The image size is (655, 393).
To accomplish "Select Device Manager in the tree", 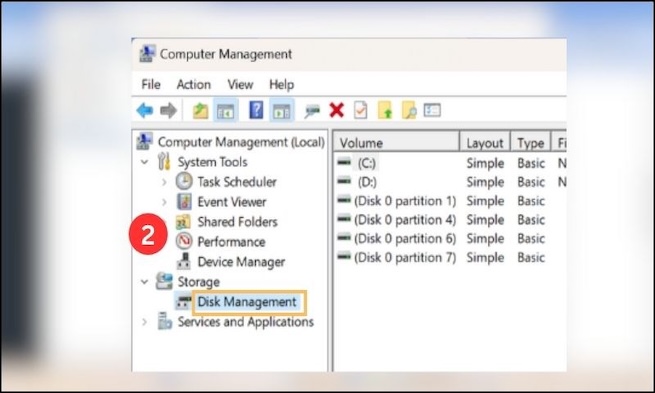I will pos(241,262).
